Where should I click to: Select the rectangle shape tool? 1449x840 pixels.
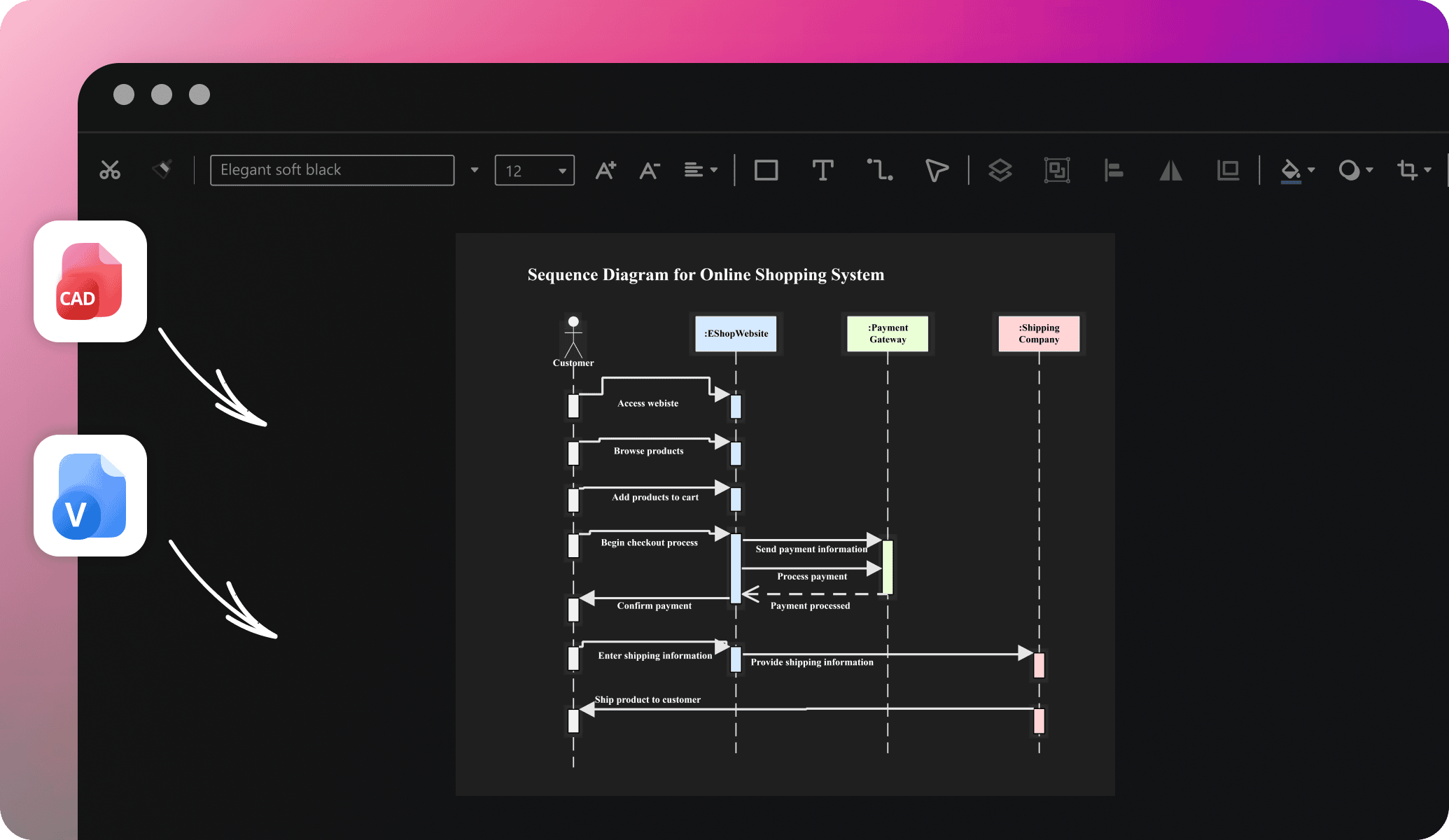(x=766, y=168)
